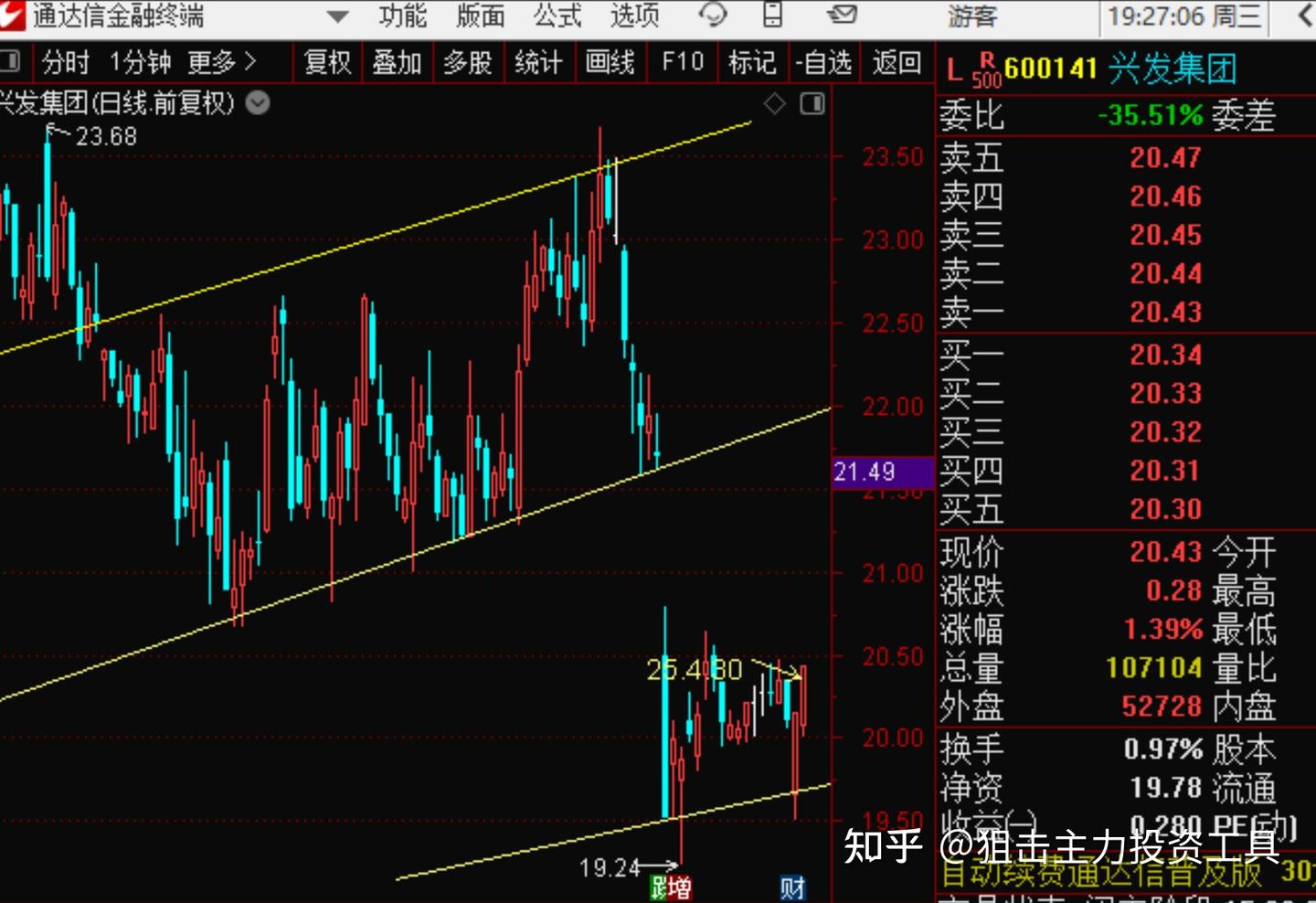Screen dimensions: 1316x903
Task: Open the title bar dropdown arrow
Action: pos(337,16)
